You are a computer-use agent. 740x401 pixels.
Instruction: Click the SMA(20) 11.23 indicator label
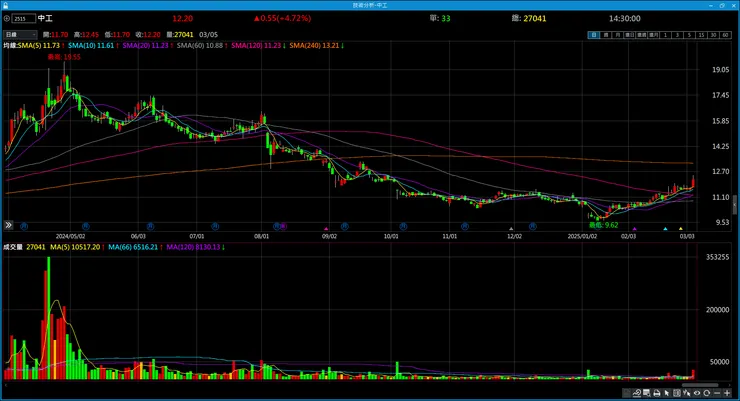point(147,46)
